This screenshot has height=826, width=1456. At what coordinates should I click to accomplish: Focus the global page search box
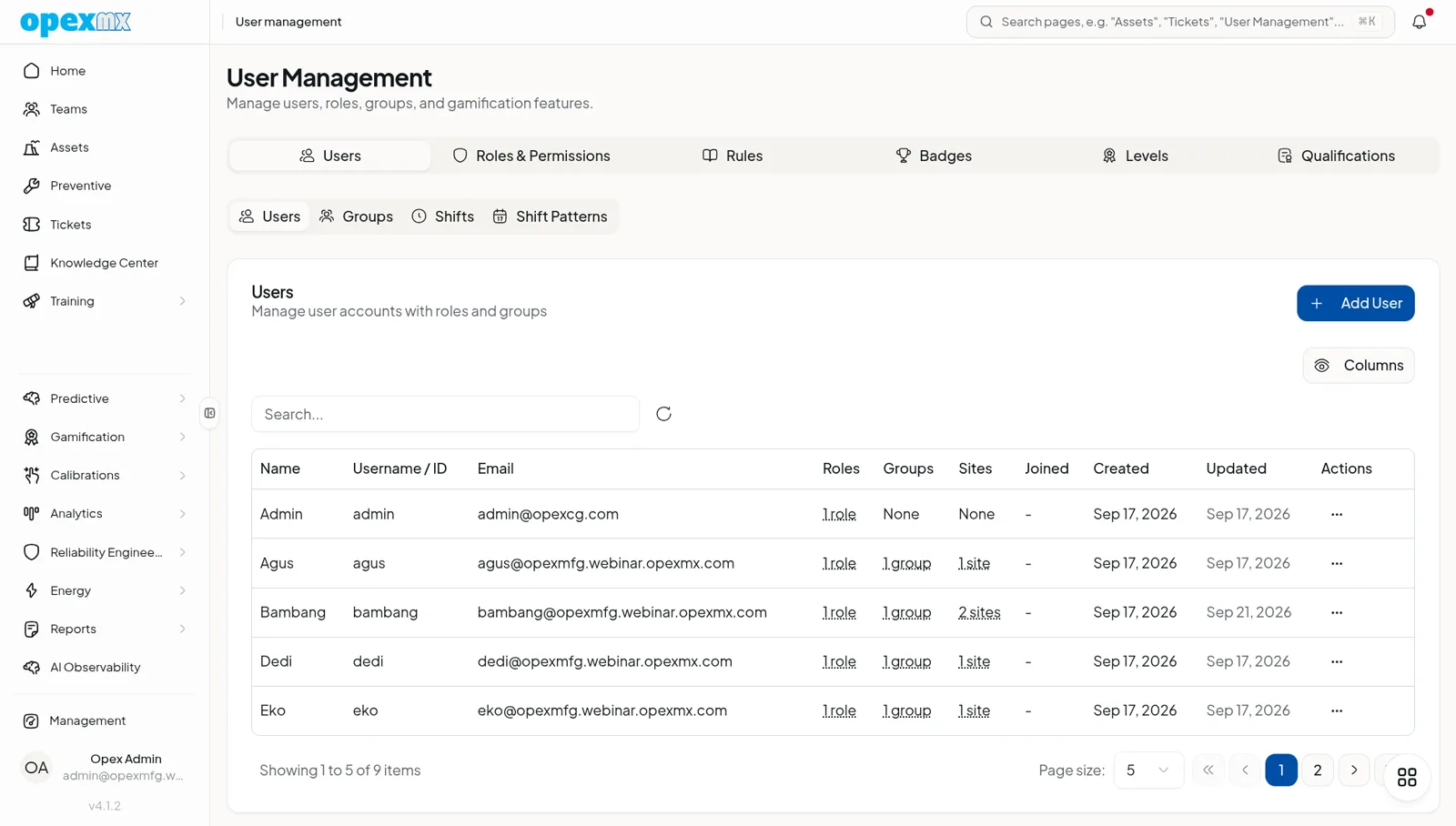click(1180, 22)
